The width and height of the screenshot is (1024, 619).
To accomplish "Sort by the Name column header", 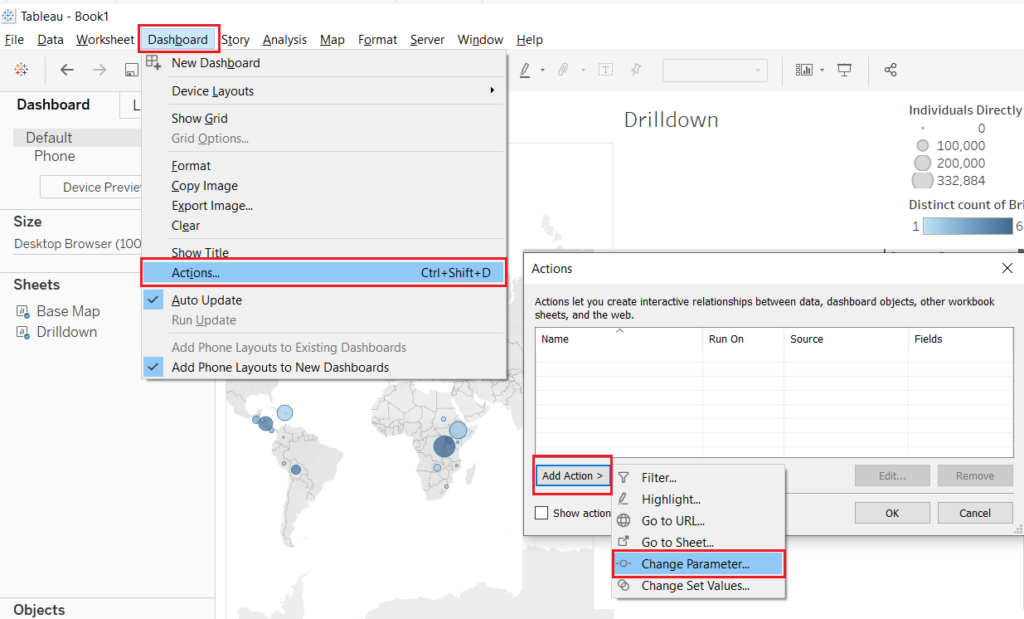I will [x=619, y=339].
